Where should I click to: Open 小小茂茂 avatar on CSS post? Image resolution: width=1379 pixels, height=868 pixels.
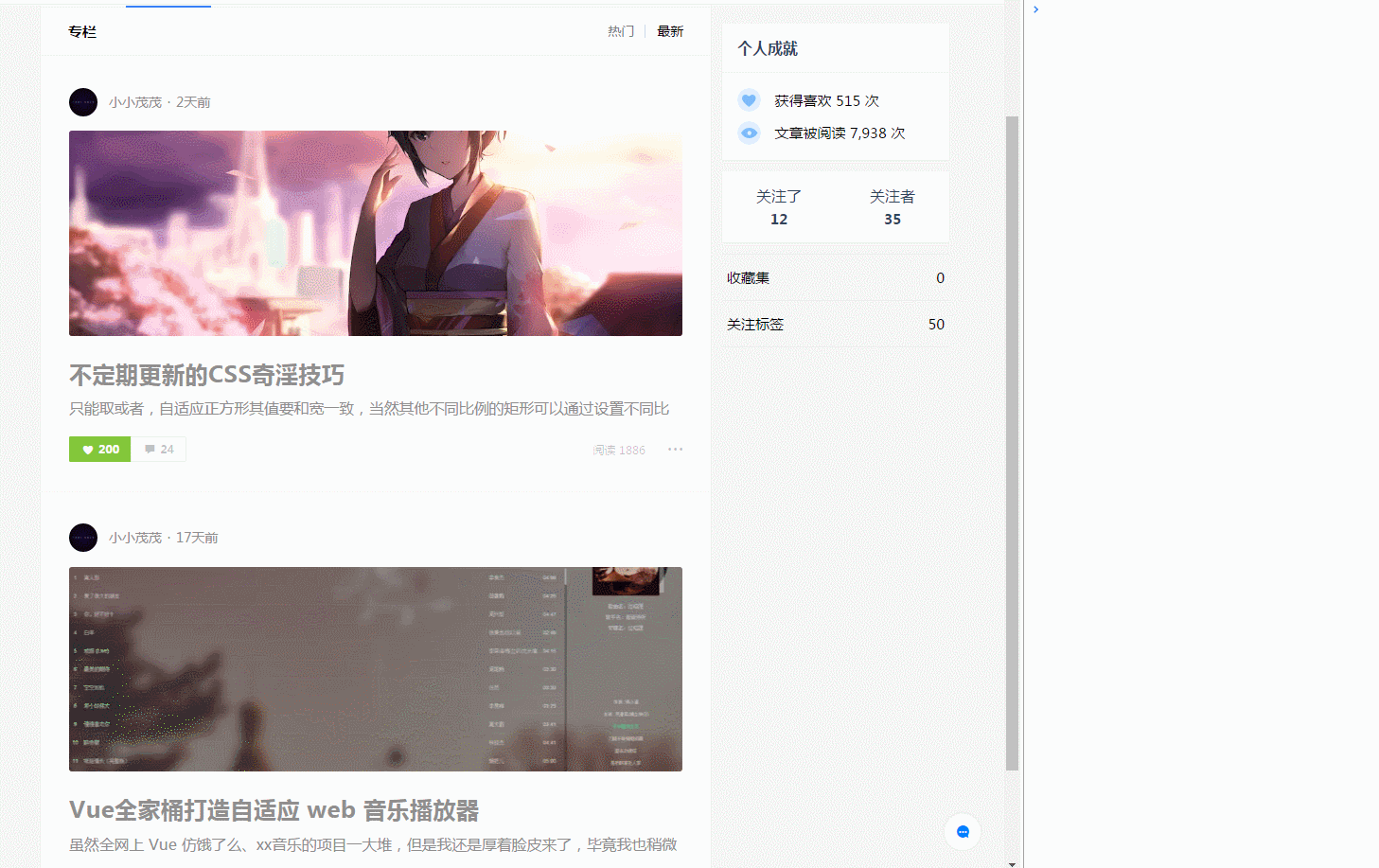83,102
